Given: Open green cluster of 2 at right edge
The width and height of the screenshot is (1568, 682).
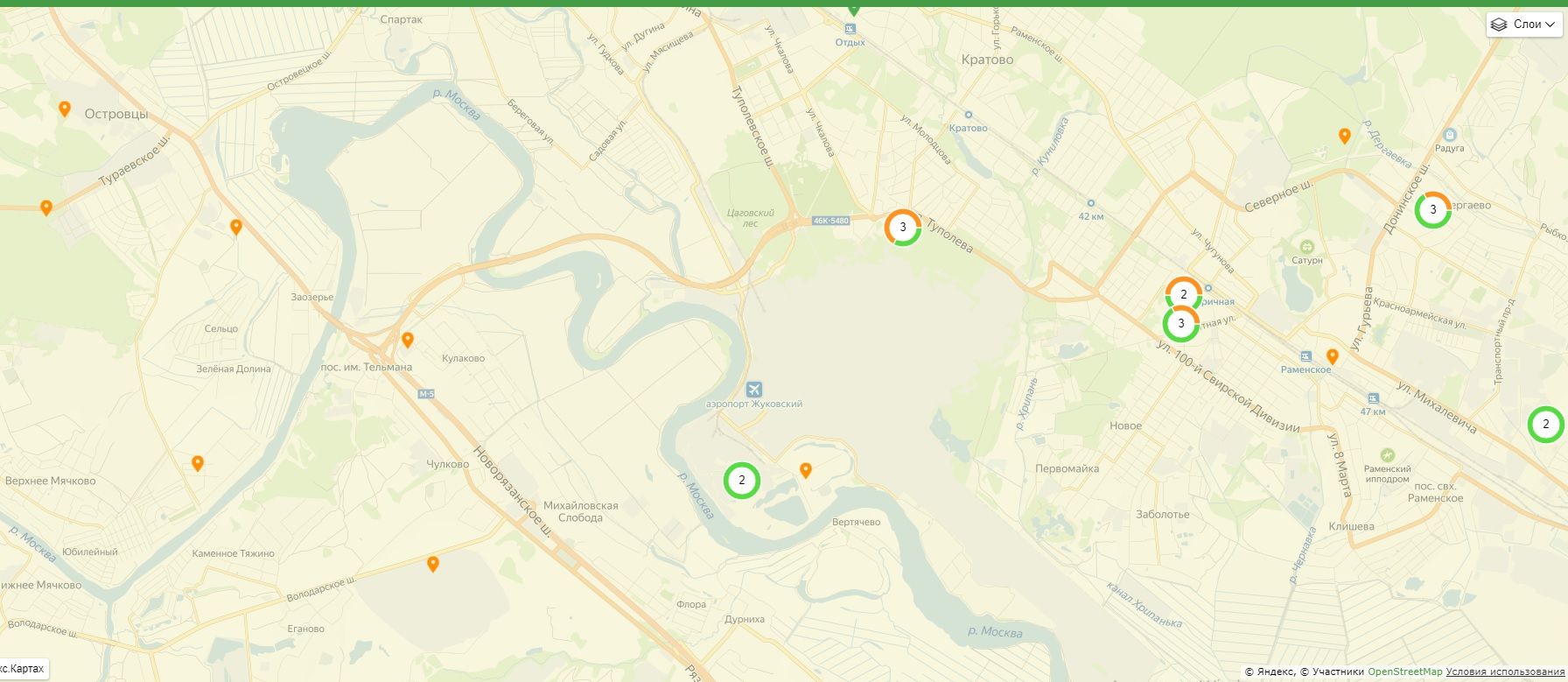Looking at the screenshot, I should (1546, 424).
